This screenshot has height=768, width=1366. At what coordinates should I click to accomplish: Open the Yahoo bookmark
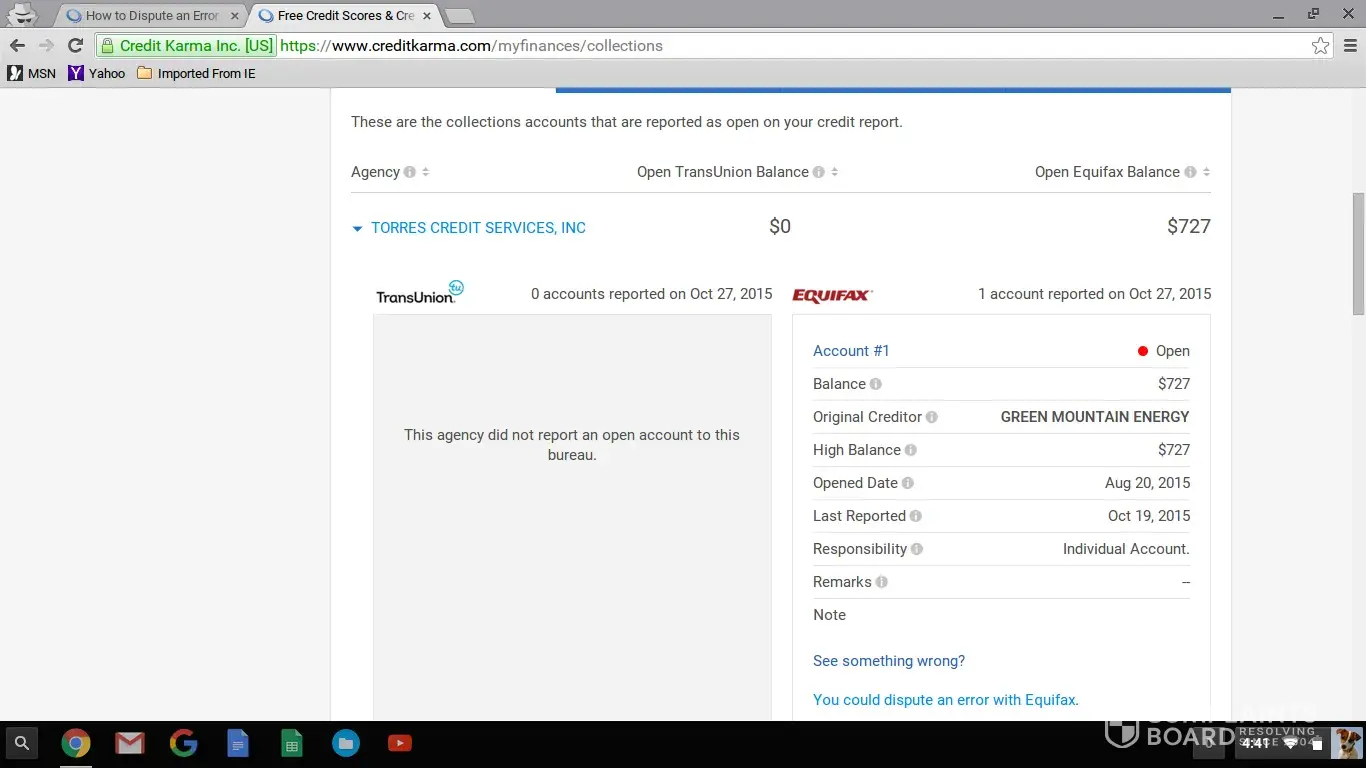click(x=97, y=73)
